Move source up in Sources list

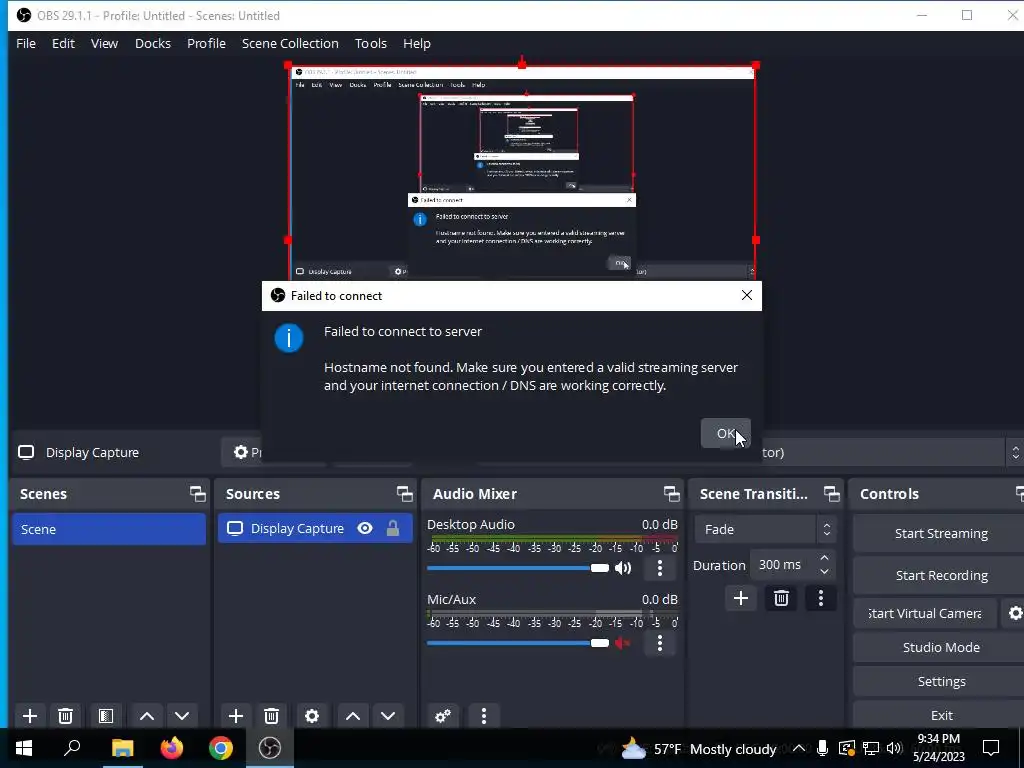point(353,716)
